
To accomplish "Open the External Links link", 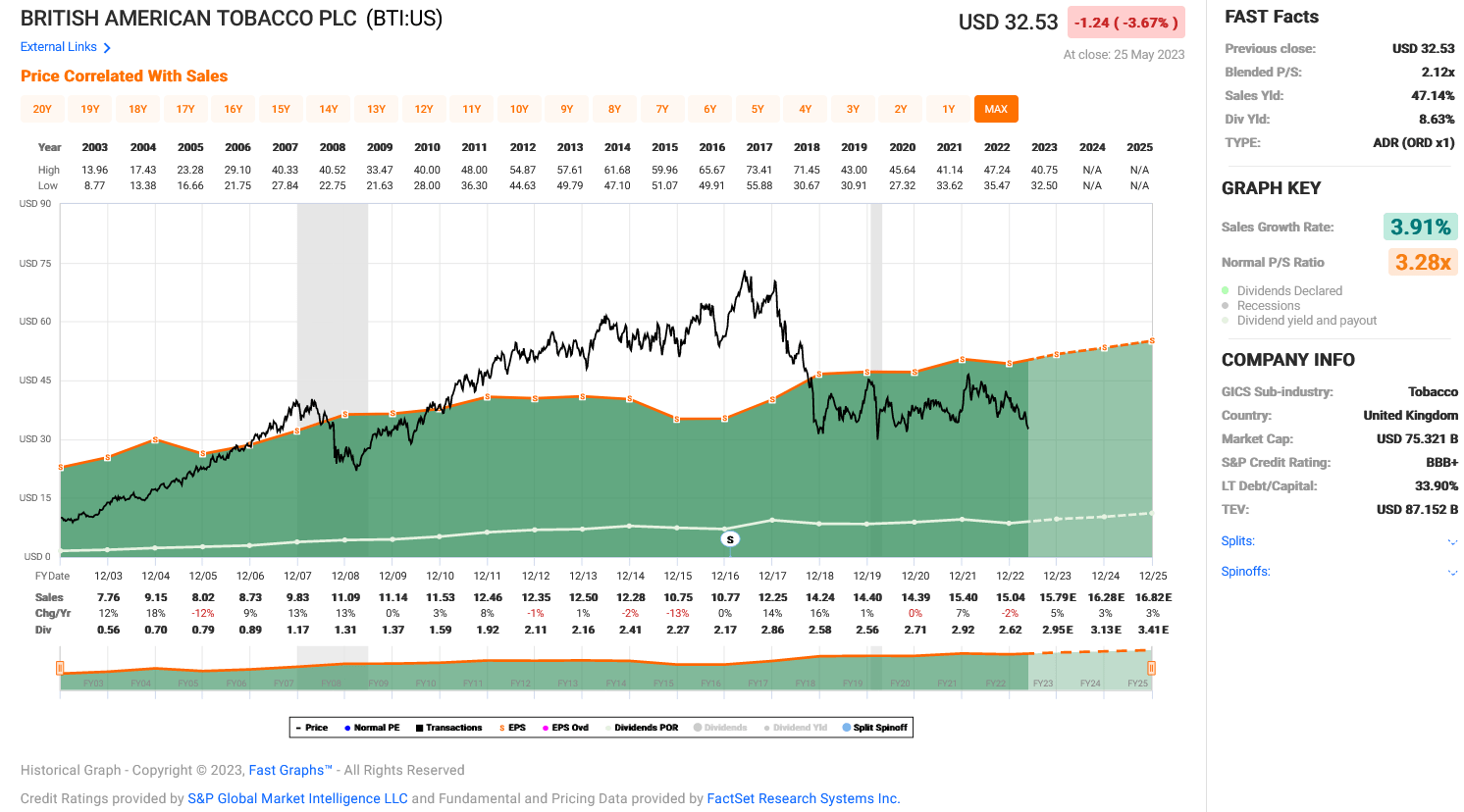I will pos(59,47).
